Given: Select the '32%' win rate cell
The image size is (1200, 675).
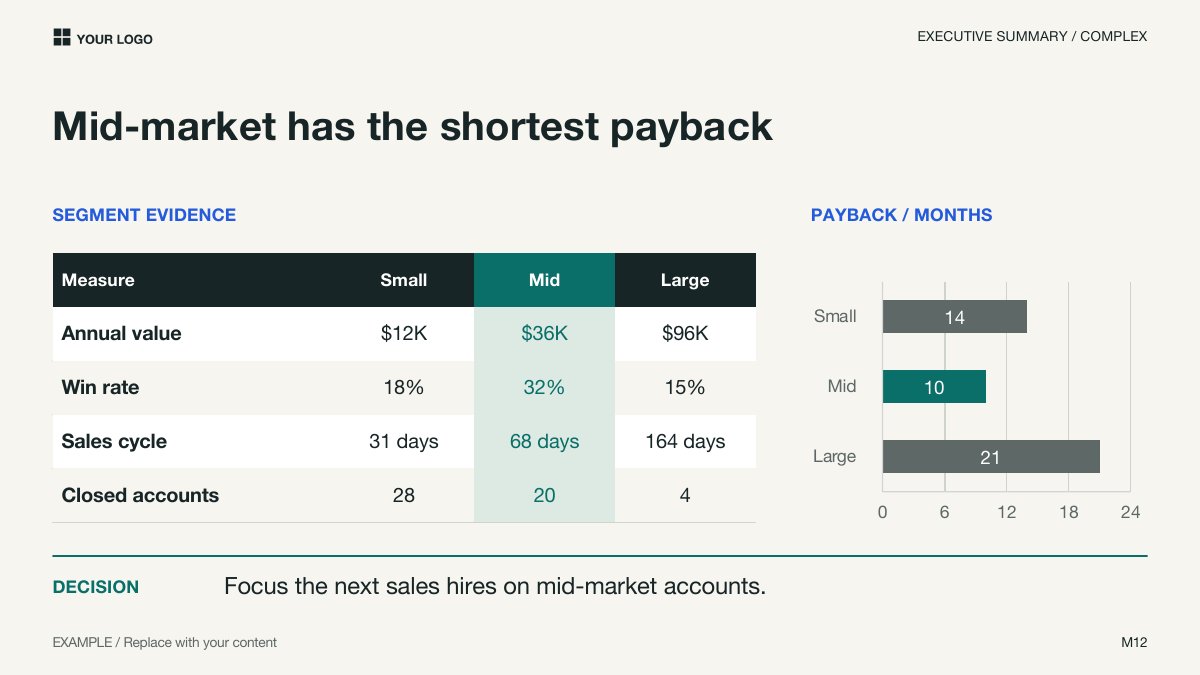Looking at the screenshot, I should 544,387.
